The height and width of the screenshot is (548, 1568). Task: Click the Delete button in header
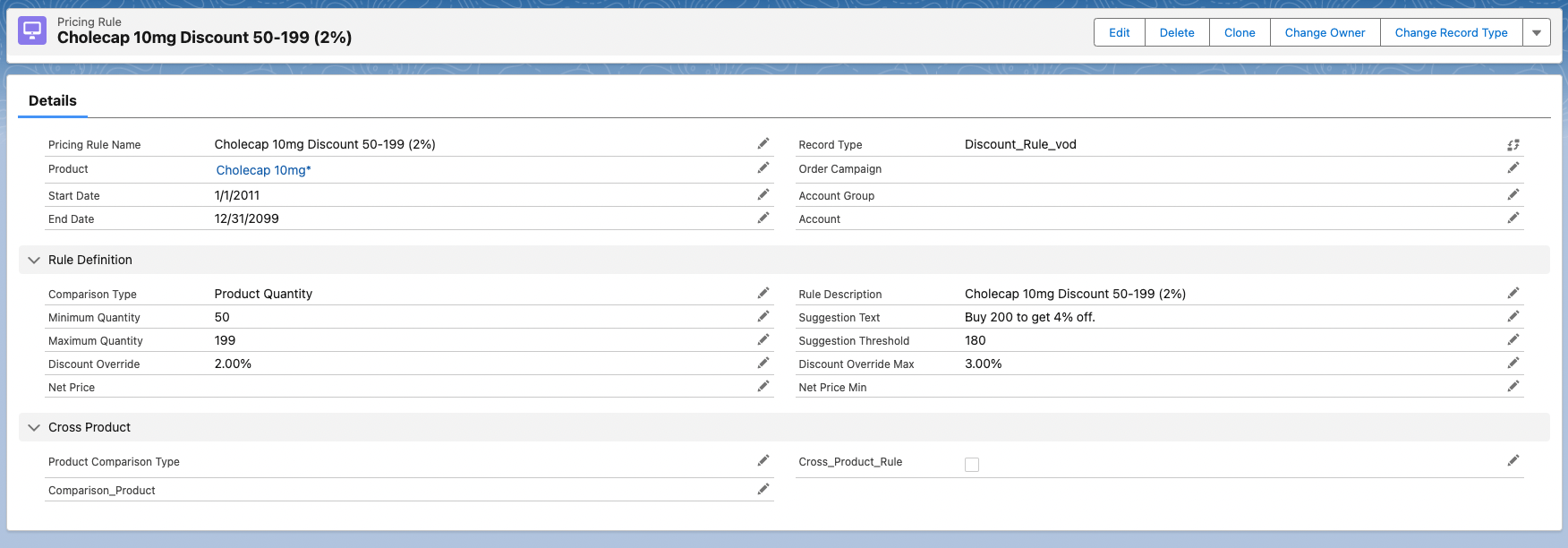1177,33
